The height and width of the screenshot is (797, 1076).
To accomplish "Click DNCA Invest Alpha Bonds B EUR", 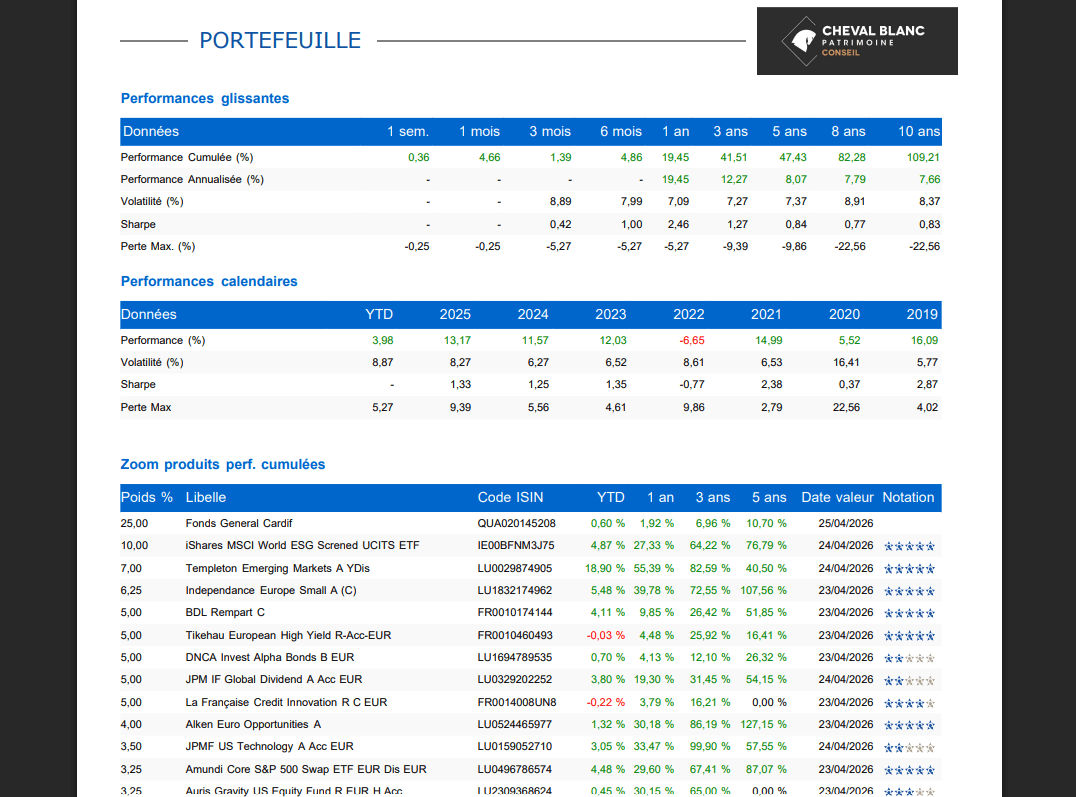I will (x=270, y=658).
